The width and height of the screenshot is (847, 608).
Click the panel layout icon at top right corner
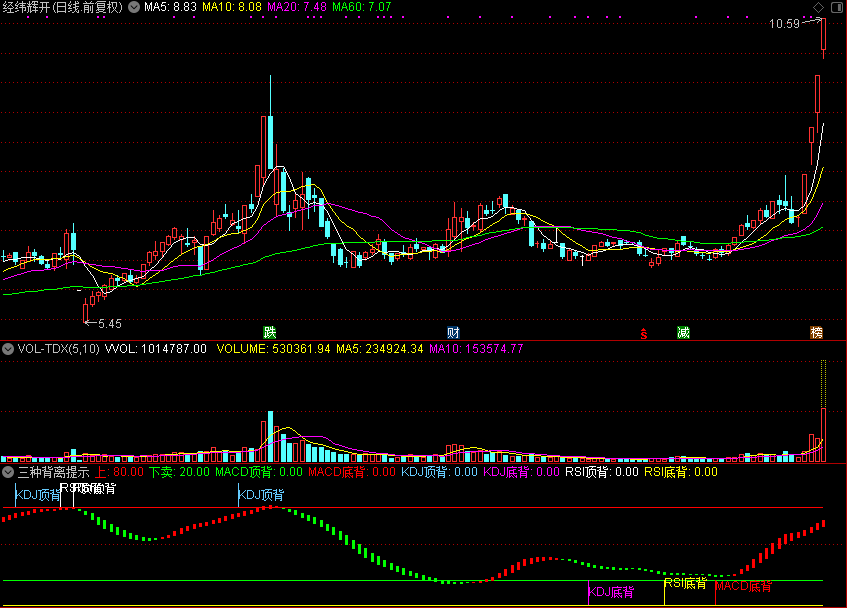coord(836,7)
